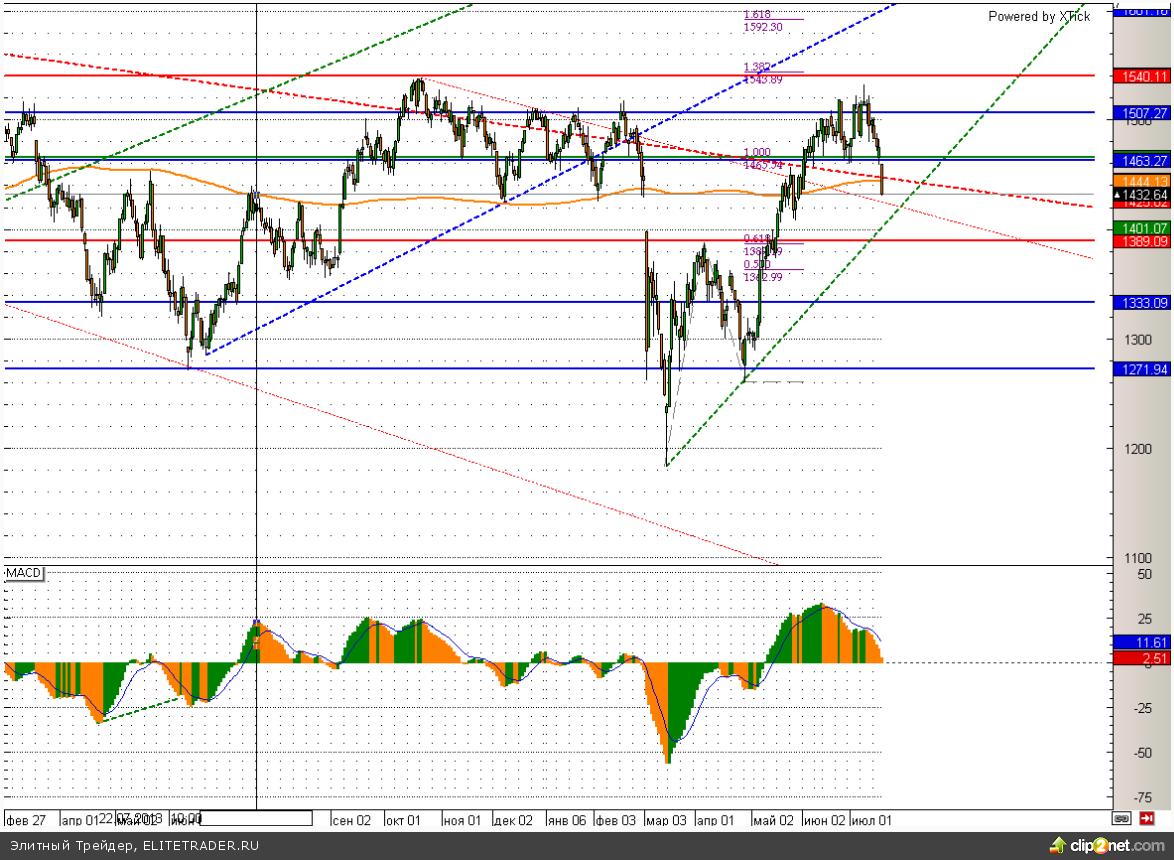Click the MACD scale value -50

pyautogui.click(x=1142, y=753)
